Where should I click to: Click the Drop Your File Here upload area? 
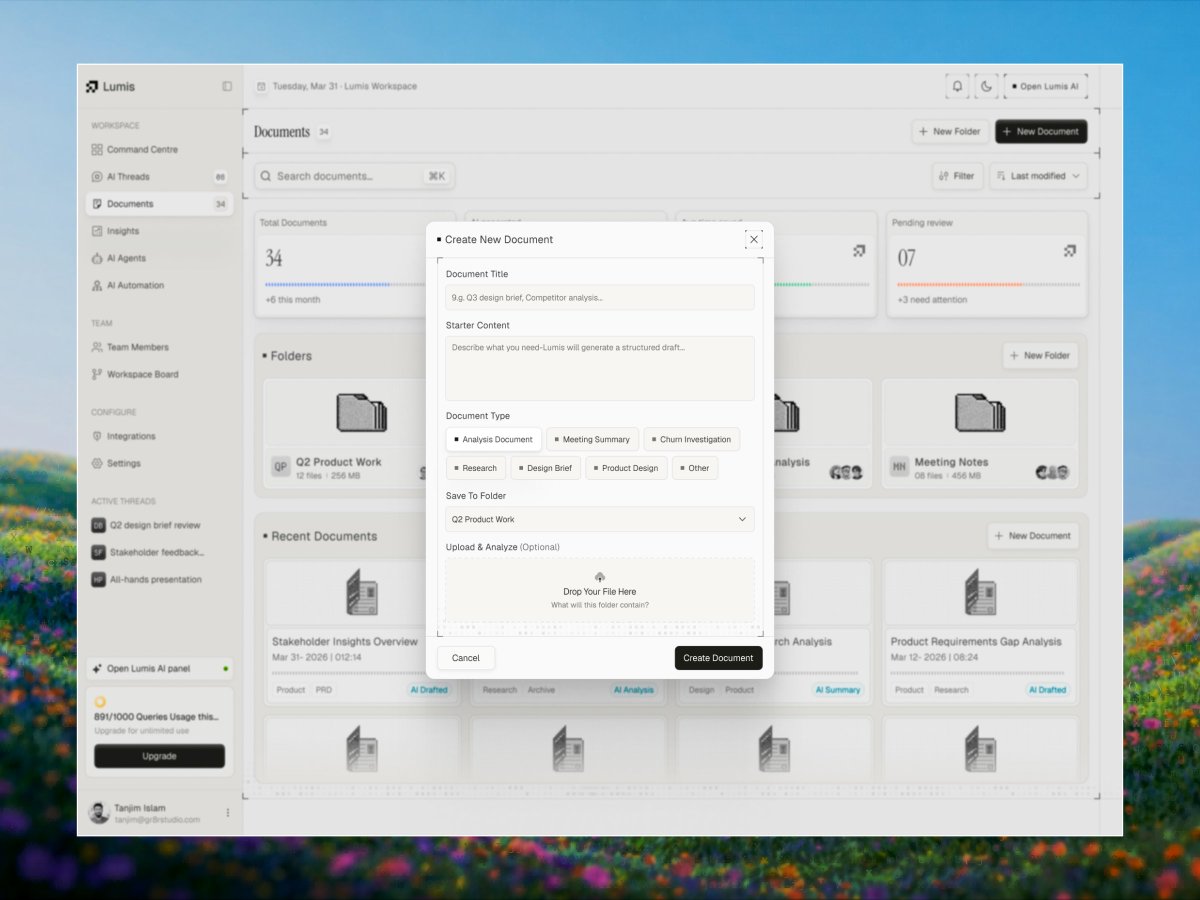[x=600, y=590]
